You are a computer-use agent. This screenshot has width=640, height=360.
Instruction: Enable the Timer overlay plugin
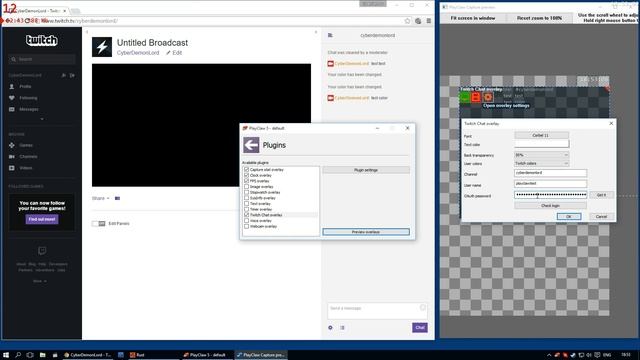[247, 209]
